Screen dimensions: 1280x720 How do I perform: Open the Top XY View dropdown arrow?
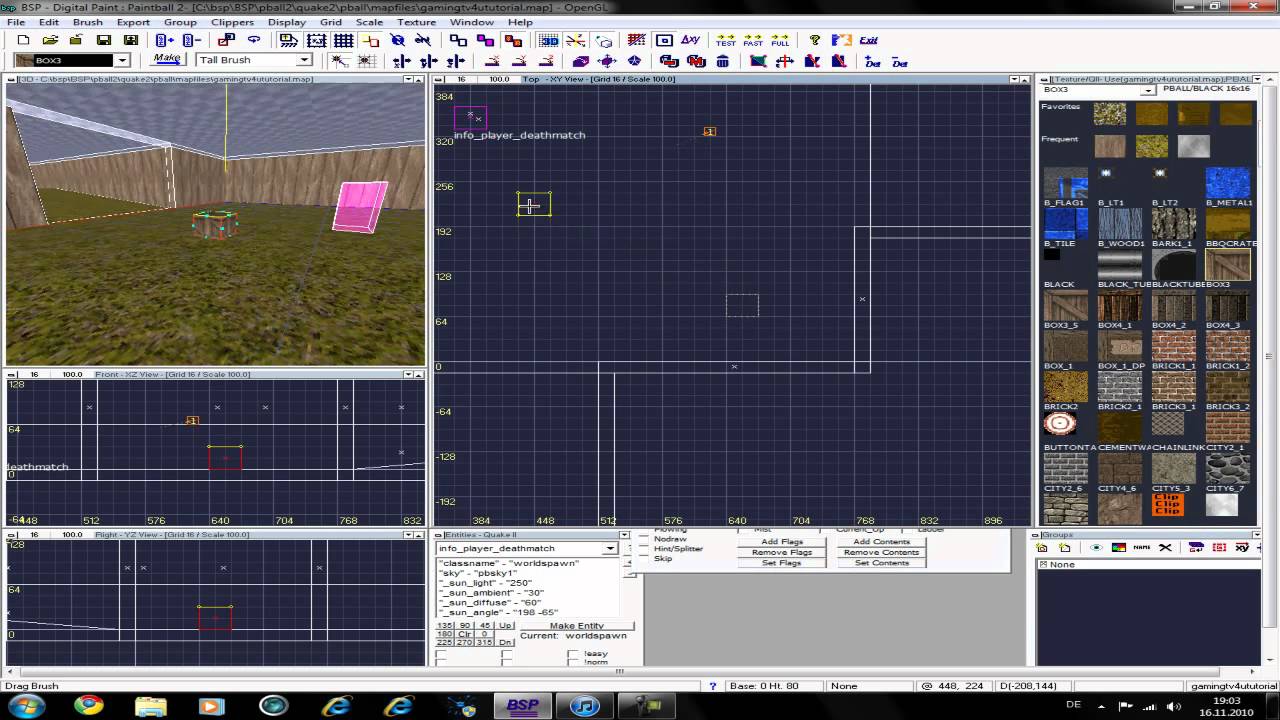coord(1014,79)
